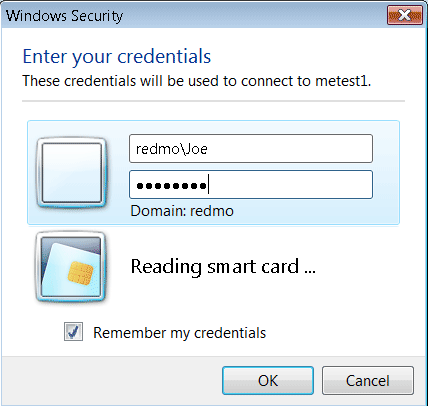Viewport: 428px width, 410px height.
Task: Toggle the Remember my credentials checkbox
Action: pos(73,332)
